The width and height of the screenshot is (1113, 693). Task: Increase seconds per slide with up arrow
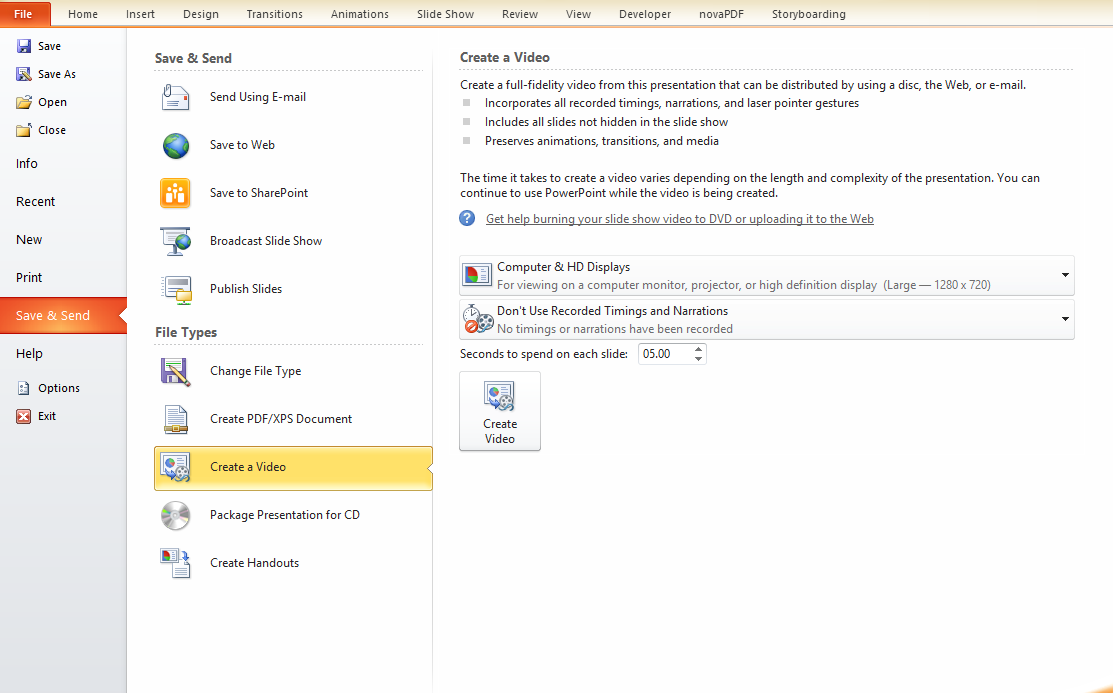698,349
